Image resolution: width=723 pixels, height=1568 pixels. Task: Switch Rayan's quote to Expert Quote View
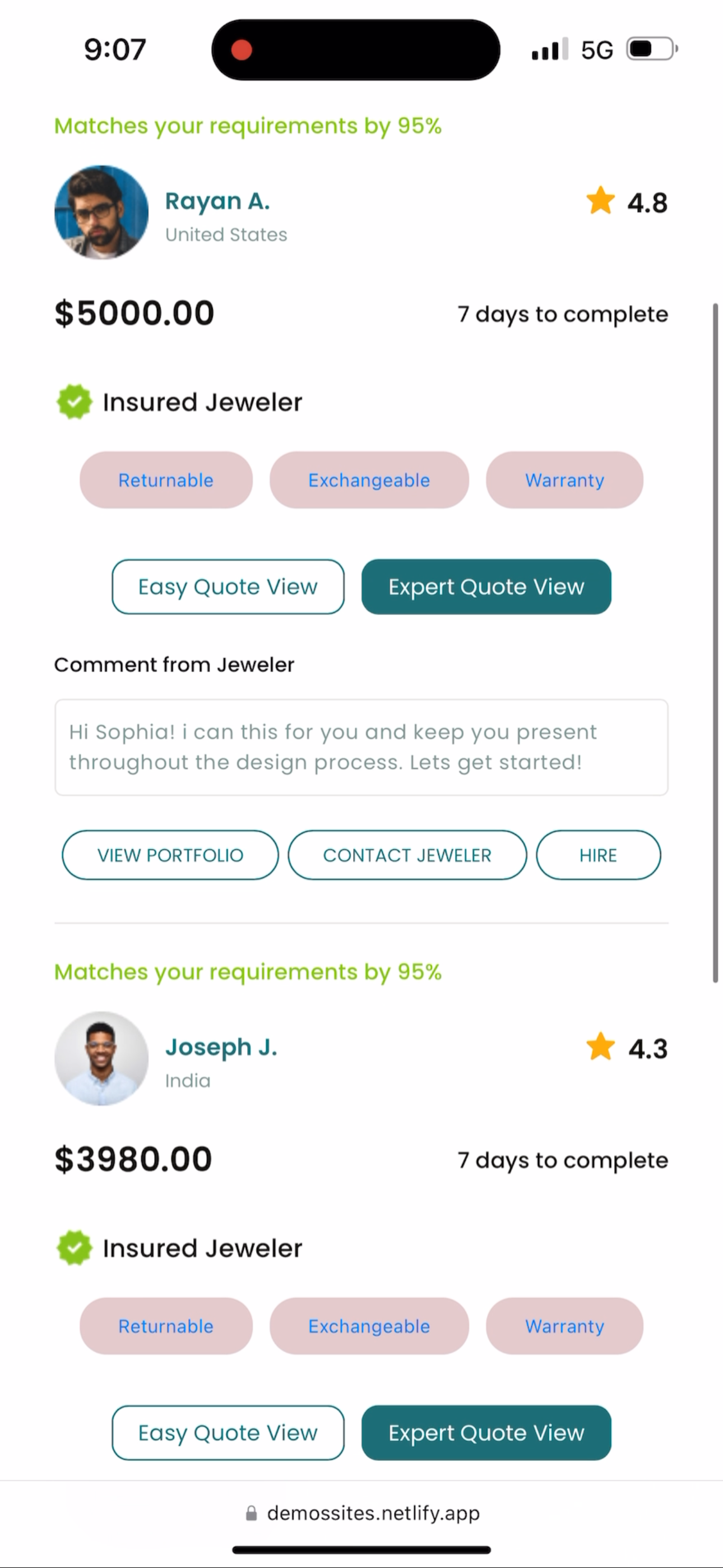(x=486, y=587)
